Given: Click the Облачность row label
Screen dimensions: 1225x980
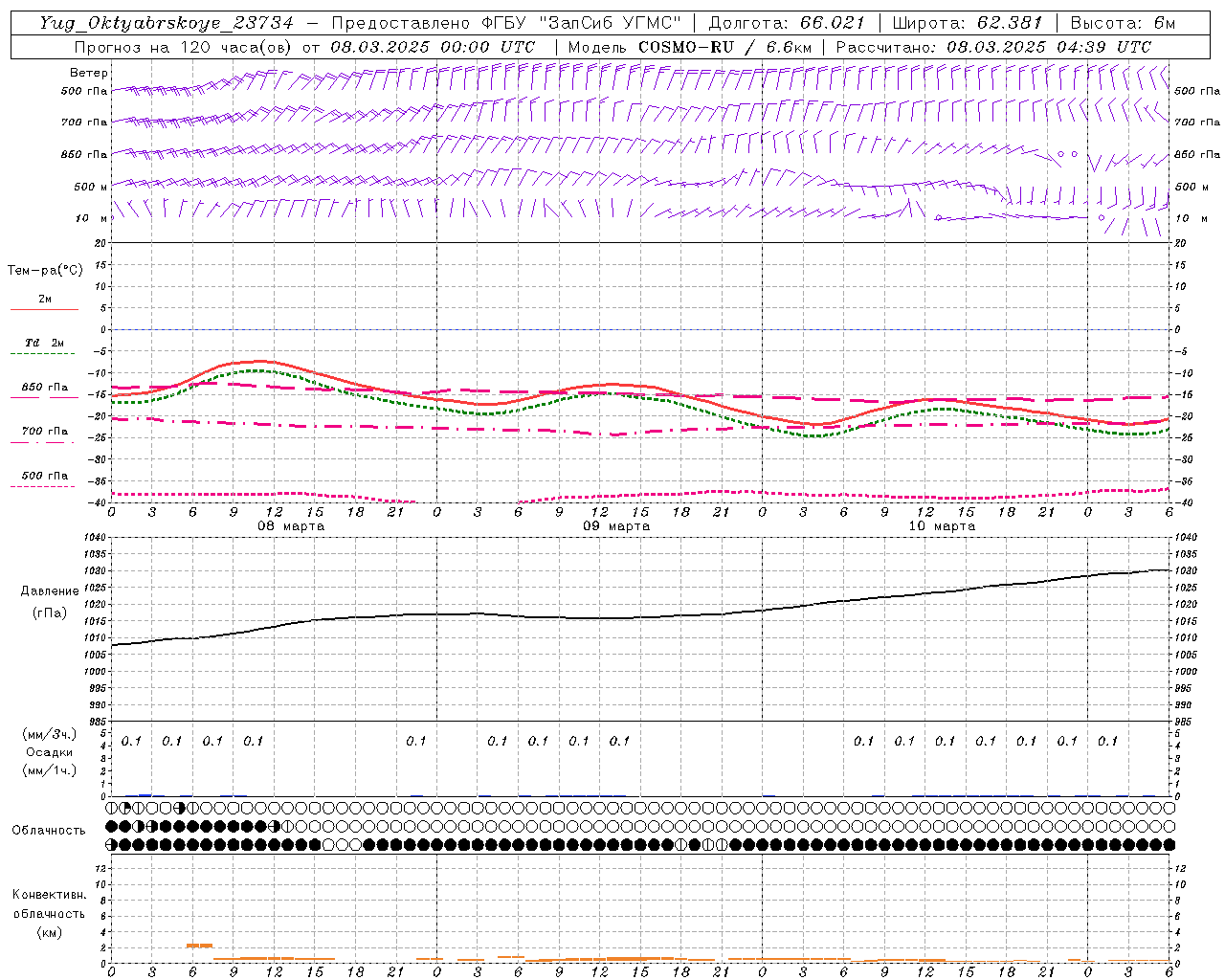Looking at the screenshot, I should point(49,831).
